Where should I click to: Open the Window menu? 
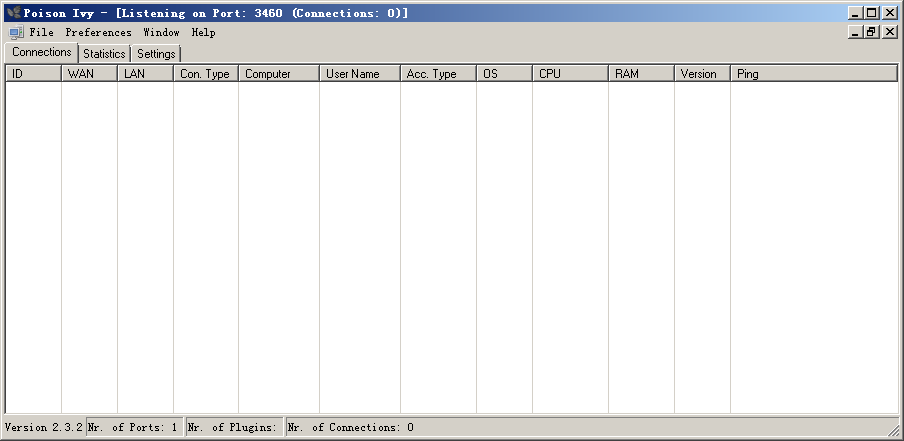[x=161, y=32]
